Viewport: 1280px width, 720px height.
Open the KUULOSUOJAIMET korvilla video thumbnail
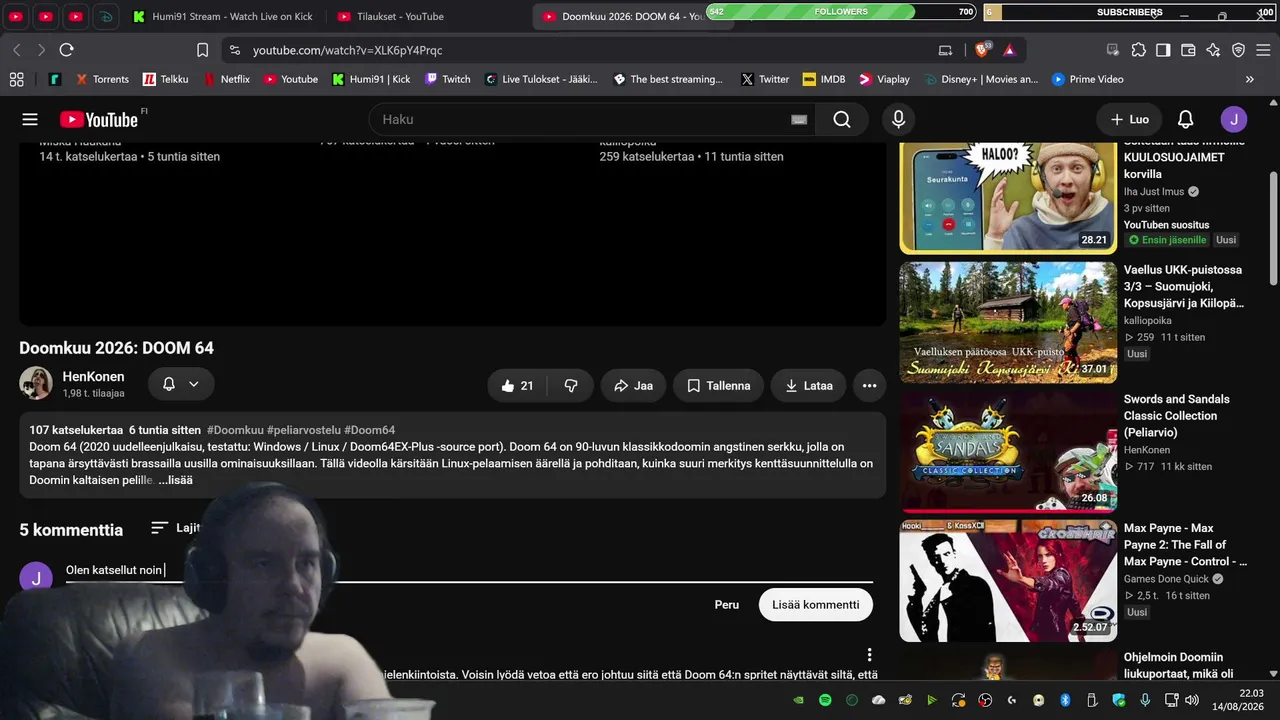pos(1008,197)
